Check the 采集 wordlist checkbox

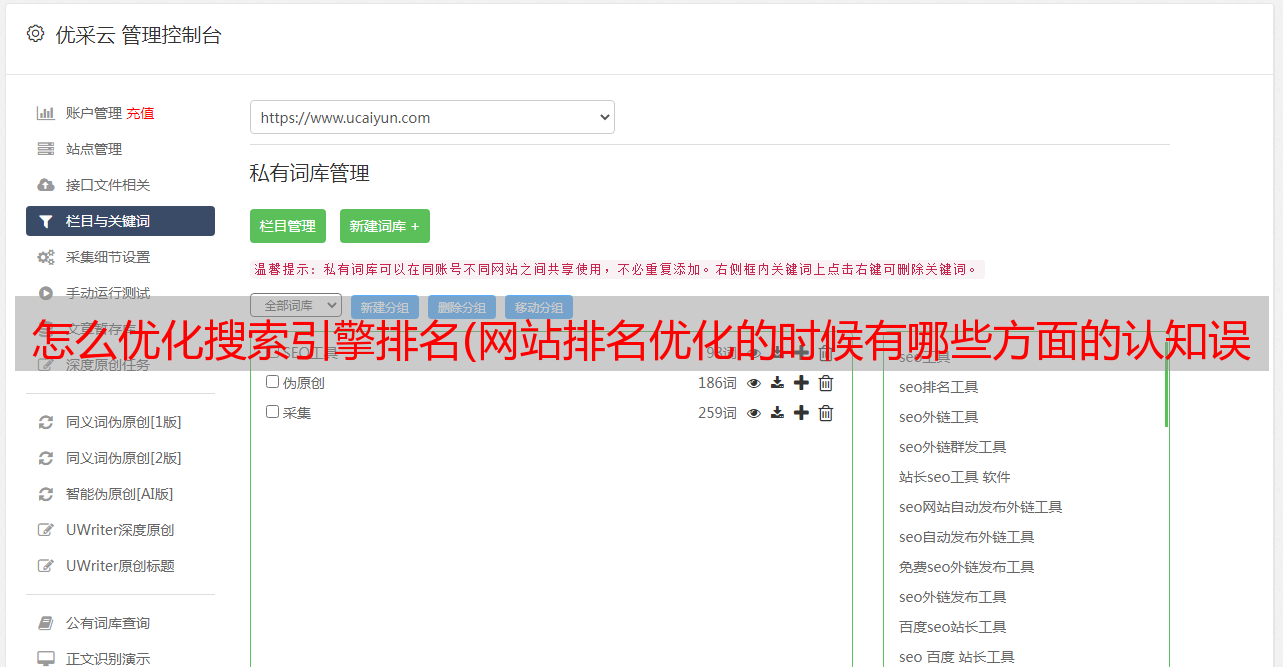pos(271,412)
